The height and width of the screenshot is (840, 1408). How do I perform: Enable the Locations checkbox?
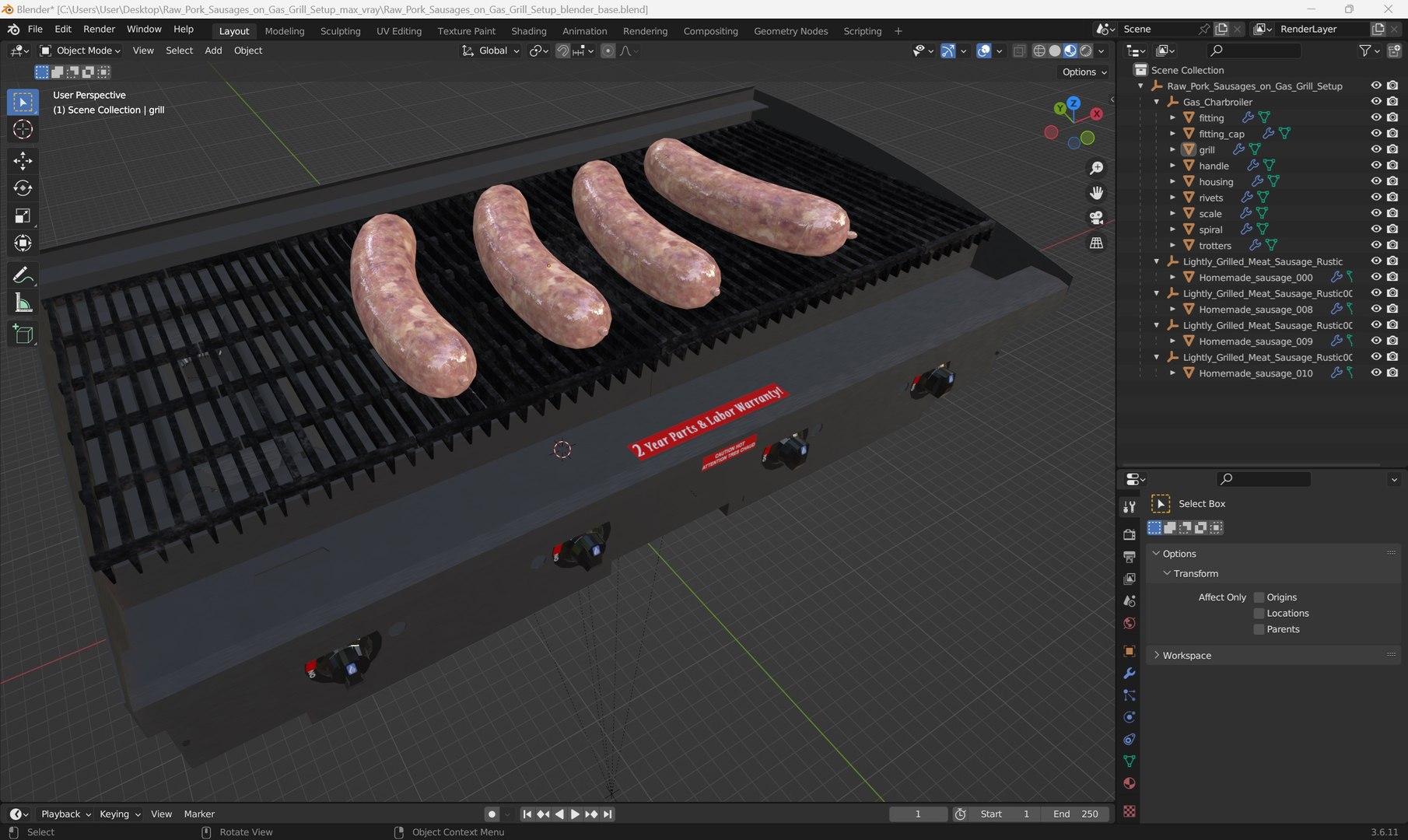[1259, 614]
